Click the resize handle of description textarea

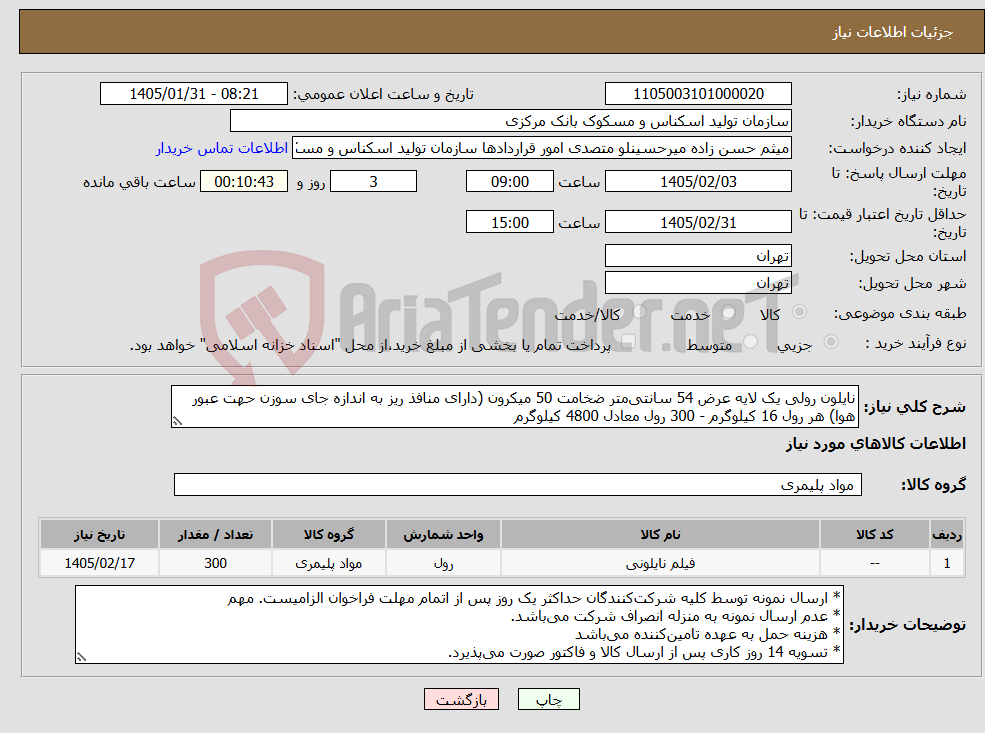tap(177, 421)
